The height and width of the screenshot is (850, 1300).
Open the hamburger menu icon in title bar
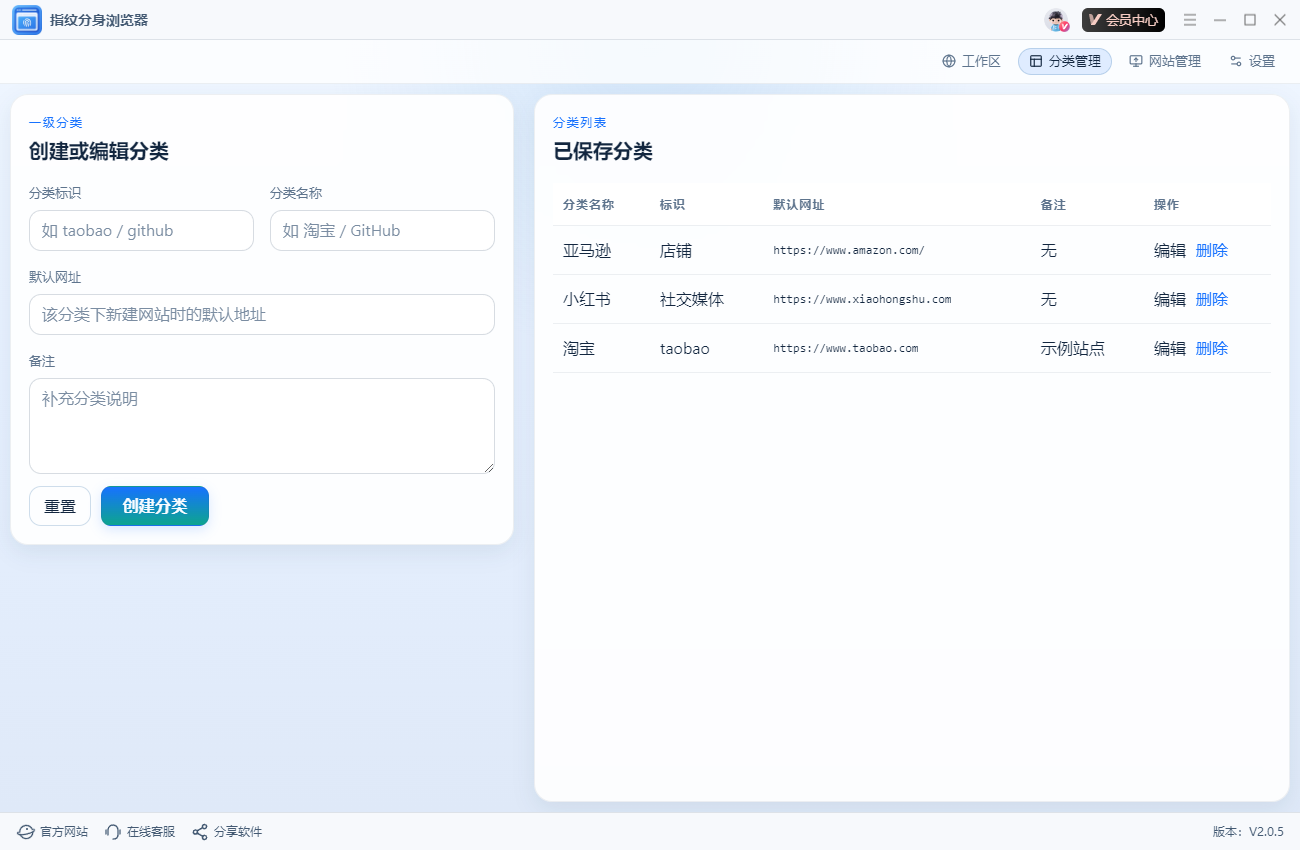pyautogui.click(x=1190, y=20)
